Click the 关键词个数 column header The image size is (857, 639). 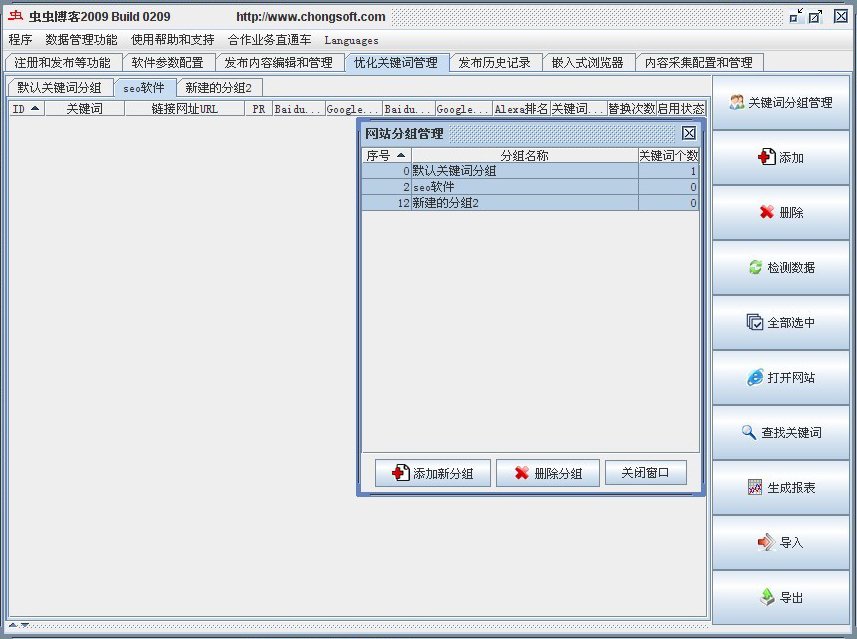point(669,156)
